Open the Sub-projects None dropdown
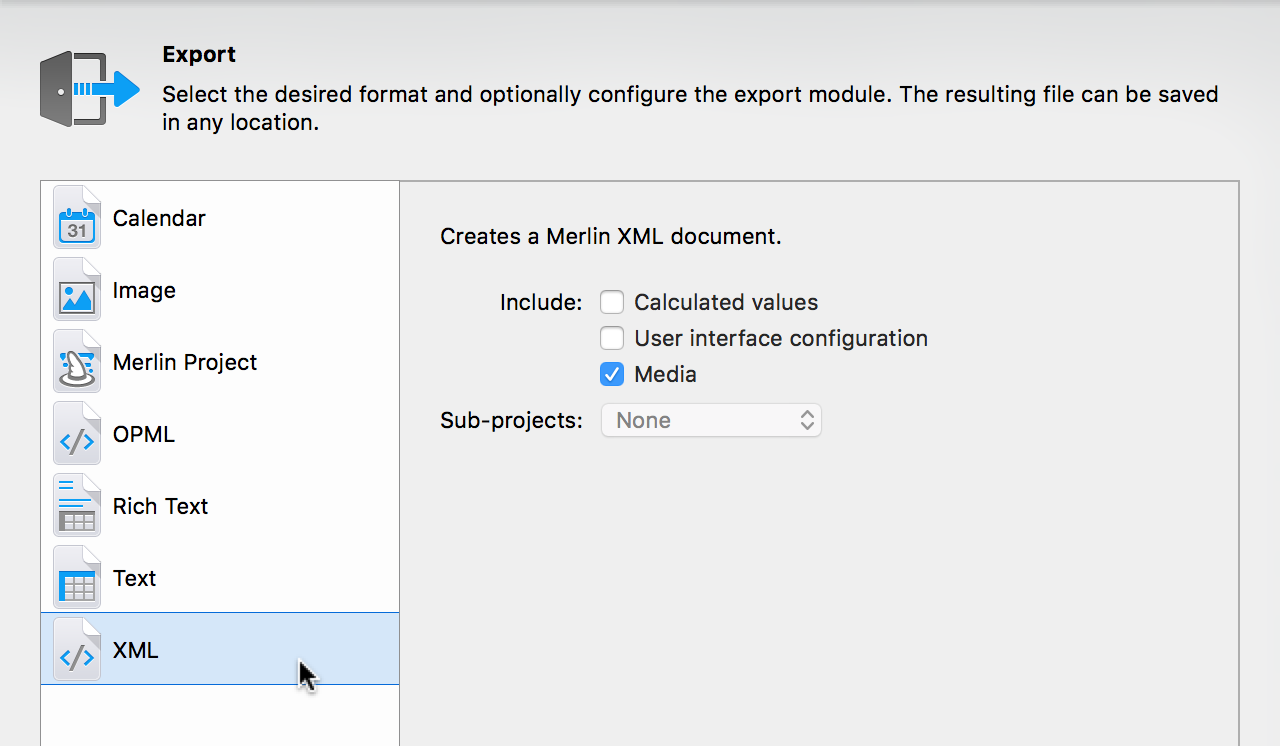The height and width of the screenshot is (746, 1280). [x=711, y=420]
